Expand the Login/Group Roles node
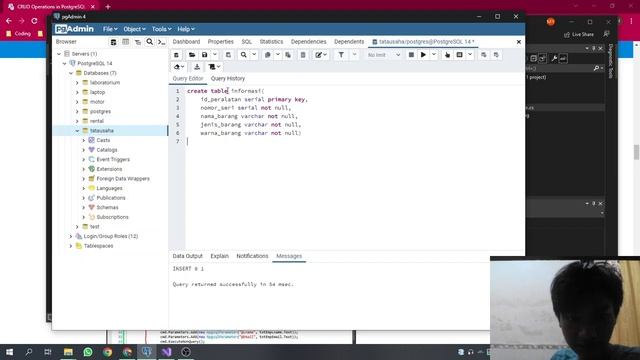The width and height of the screenshot is (640, 360). point(71,236)
